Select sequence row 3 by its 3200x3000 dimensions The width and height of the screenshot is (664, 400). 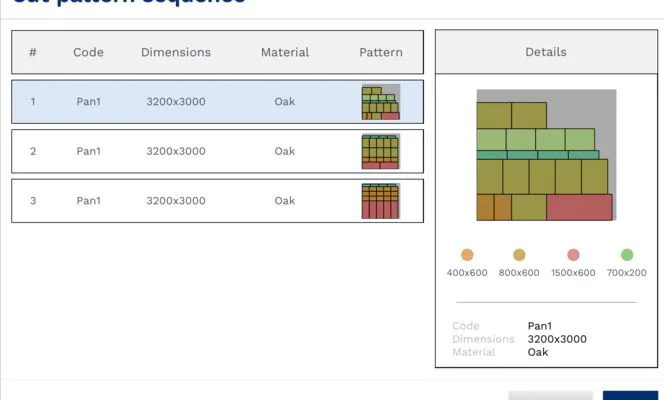[x=176, y=201]
